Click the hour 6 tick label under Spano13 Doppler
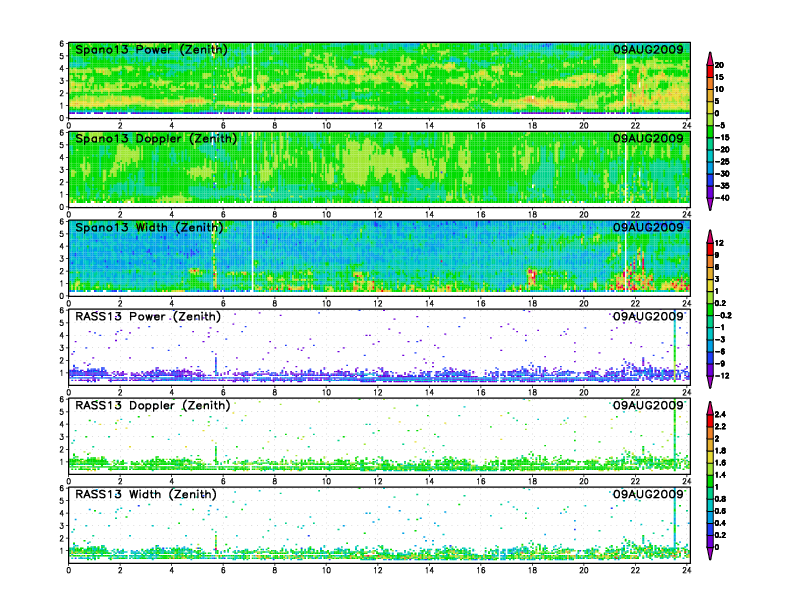Screen dimensions: 792x612 point(223,215)
